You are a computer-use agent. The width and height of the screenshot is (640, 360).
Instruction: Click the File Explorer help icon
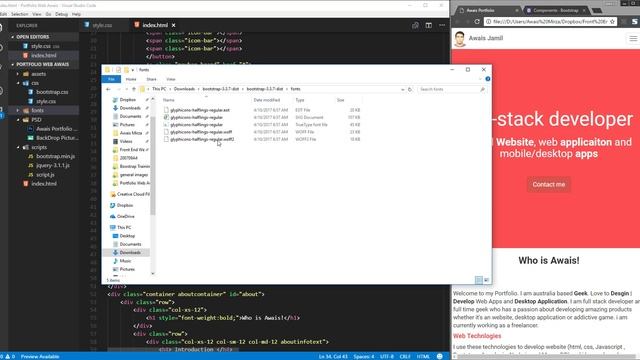click(488, 79)
